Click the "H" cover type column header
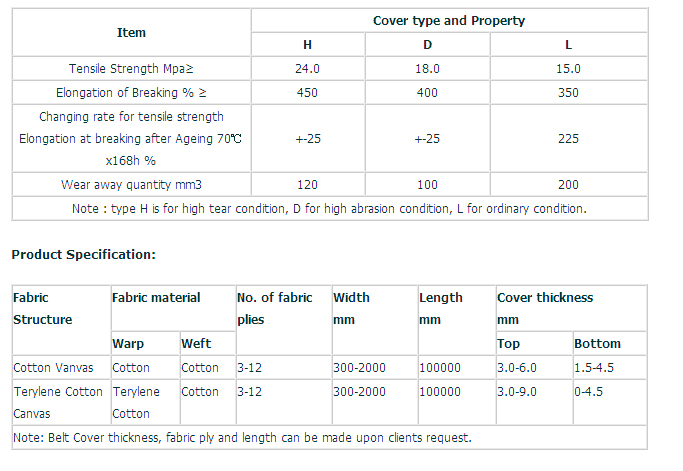 (307, 46)
